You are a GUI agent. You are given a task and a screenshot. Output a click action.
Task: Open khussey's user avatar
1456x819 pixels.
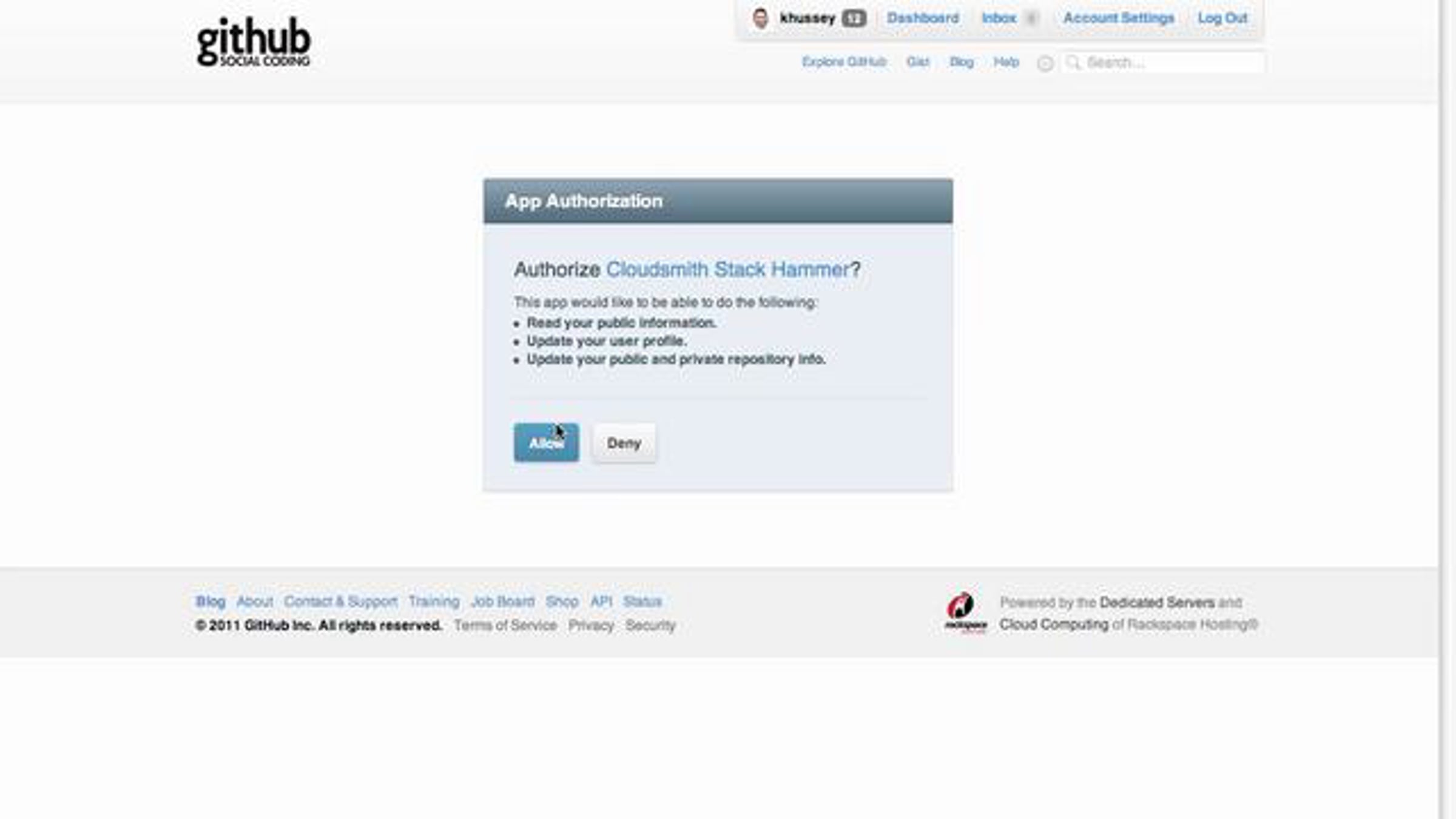[760, 18]
